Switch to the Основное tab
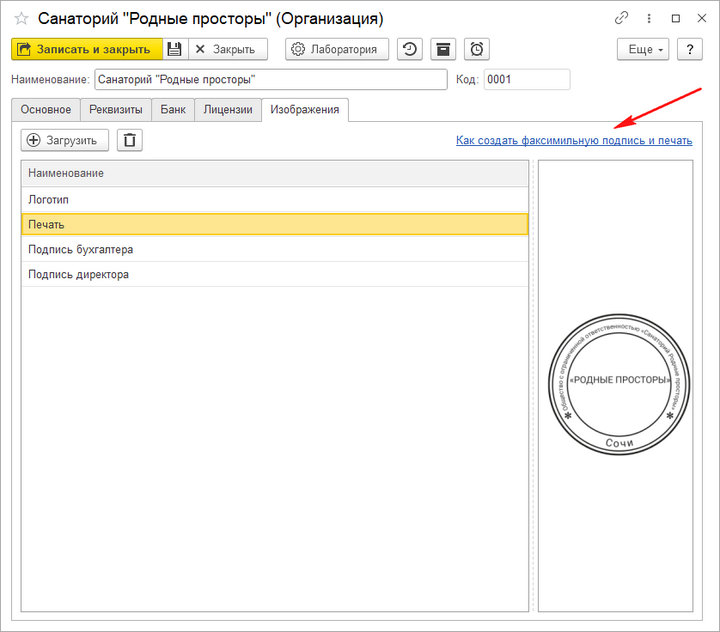This screenshot has height=632, width=720. pyautogui.click(x=46, y=110)
